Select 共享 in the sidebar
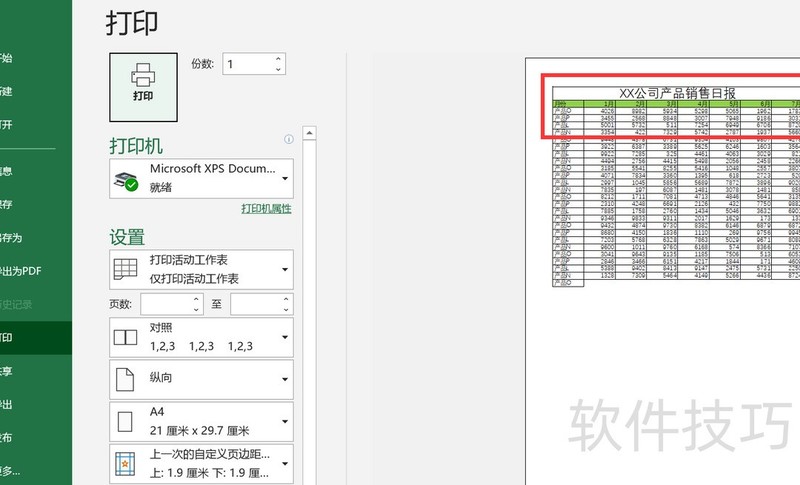 pyautogui.click(x=36, y=371)
